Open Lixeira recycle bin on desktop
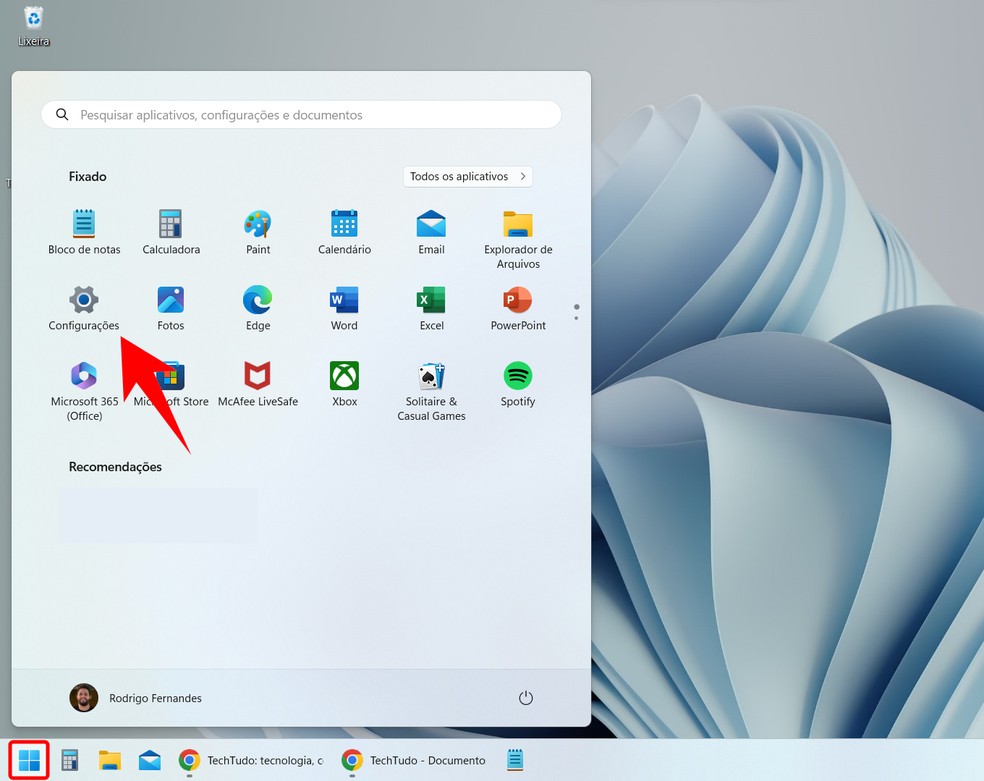Screen dimensions: 984x781 tap(33, 26)
